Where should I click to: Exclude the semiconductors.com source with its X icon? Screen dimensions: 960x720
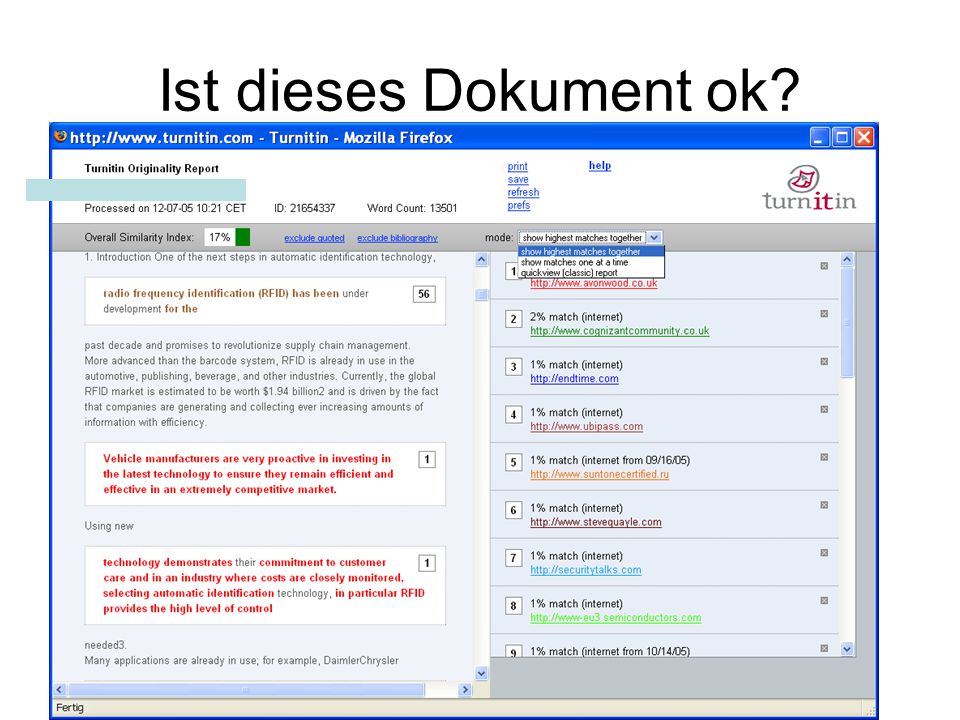coord(824,600)
